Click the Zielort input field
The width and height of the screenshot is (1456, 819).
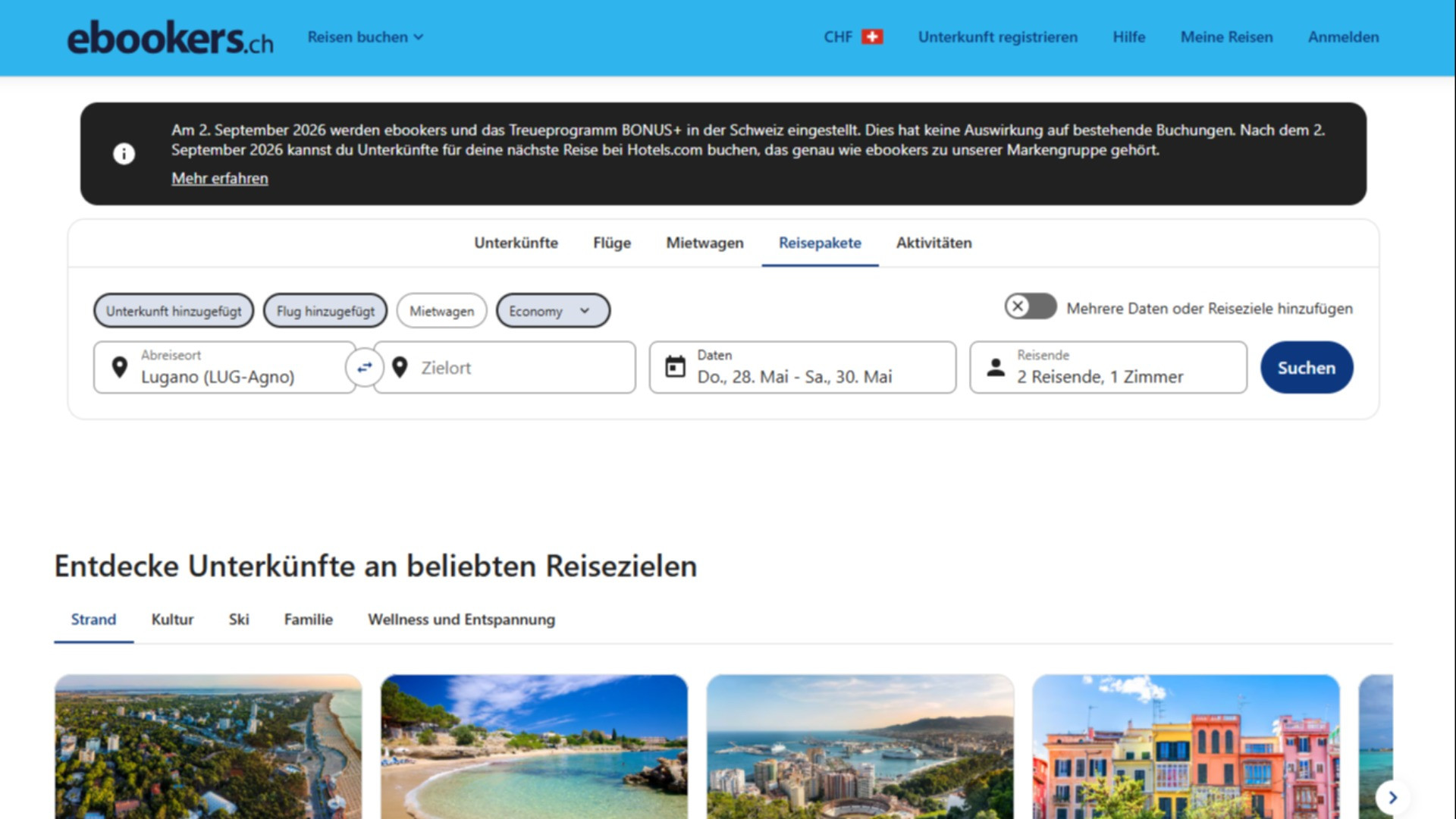point(505,367)
